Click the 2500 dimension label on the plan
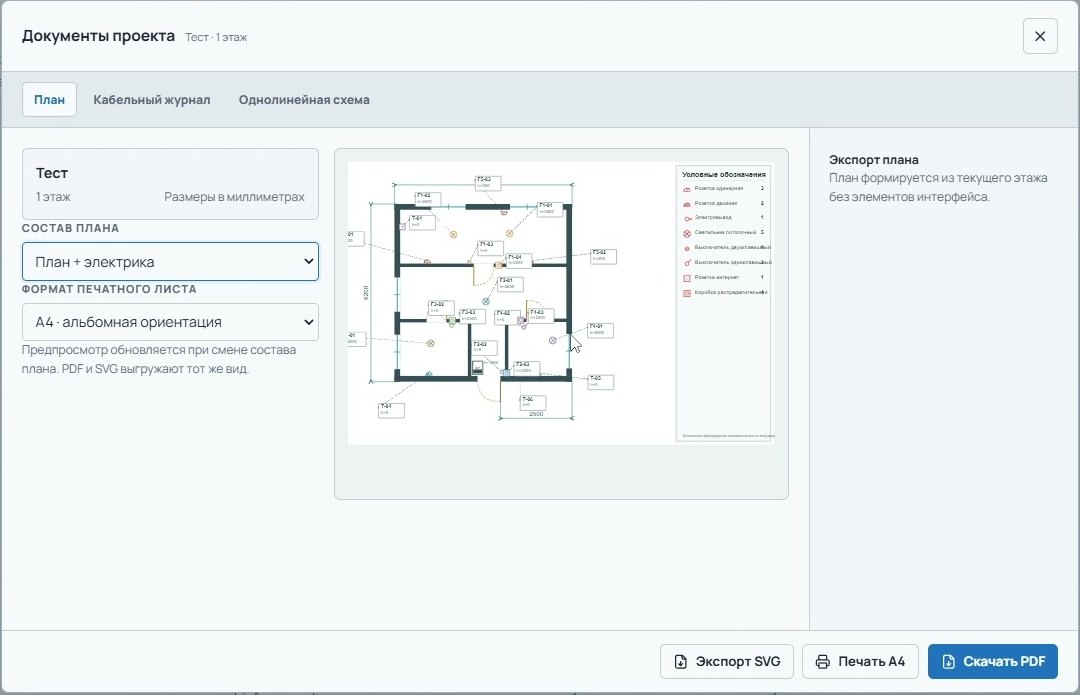Viewport: 1080px width, 695px height. (536, 414)
